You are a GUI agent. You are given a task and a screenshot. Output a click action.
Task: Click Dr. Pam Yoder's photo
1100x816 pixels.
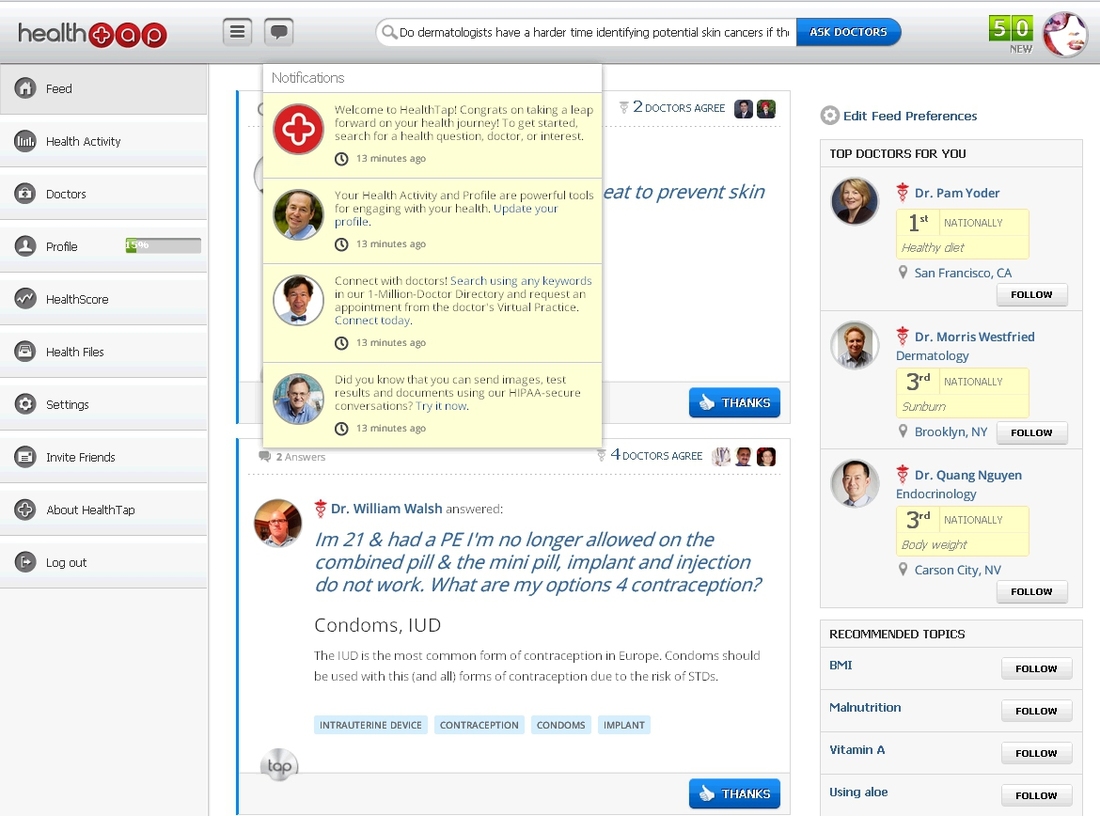(x=854, y=201)
